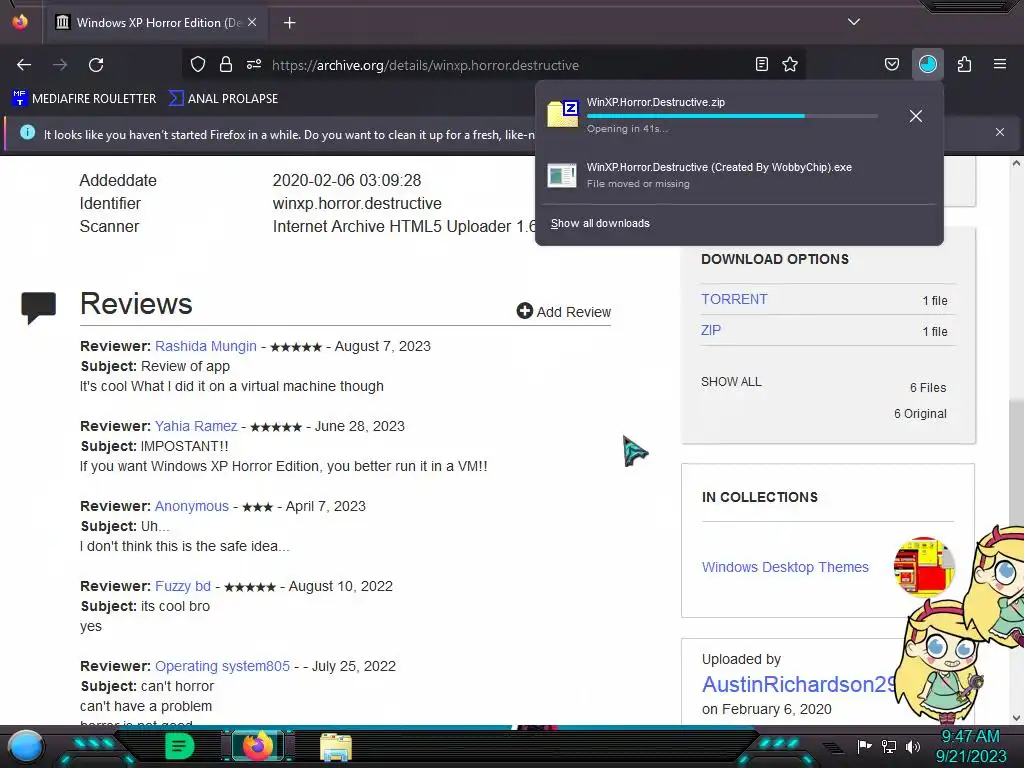The width and height of the screenshot is (1024, 768).
Task: Reload the archive.org page
Action: 96,65
